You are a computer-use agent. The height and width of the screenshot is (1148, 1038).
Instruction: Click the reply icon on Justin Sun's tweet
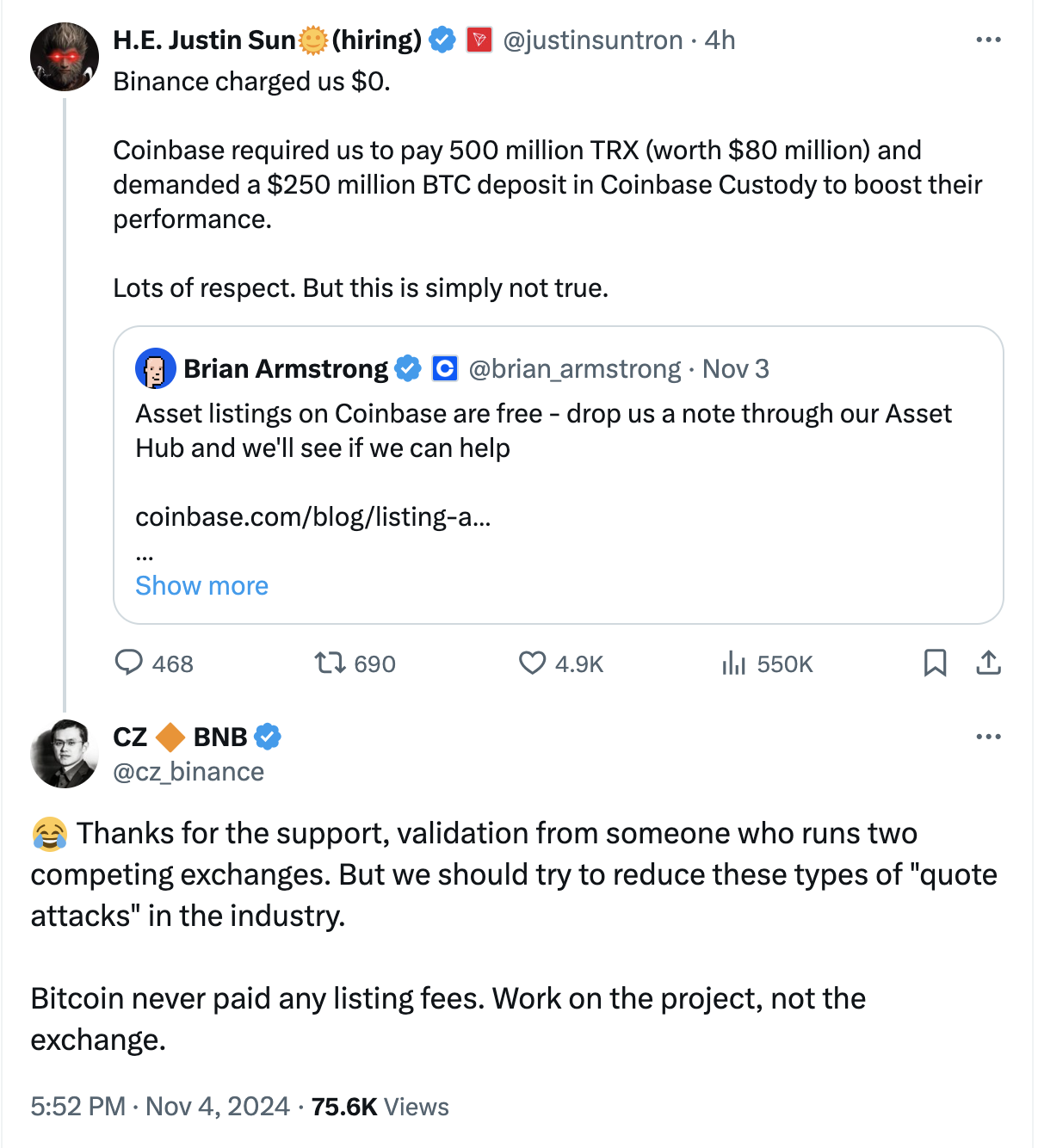point(129,663)
